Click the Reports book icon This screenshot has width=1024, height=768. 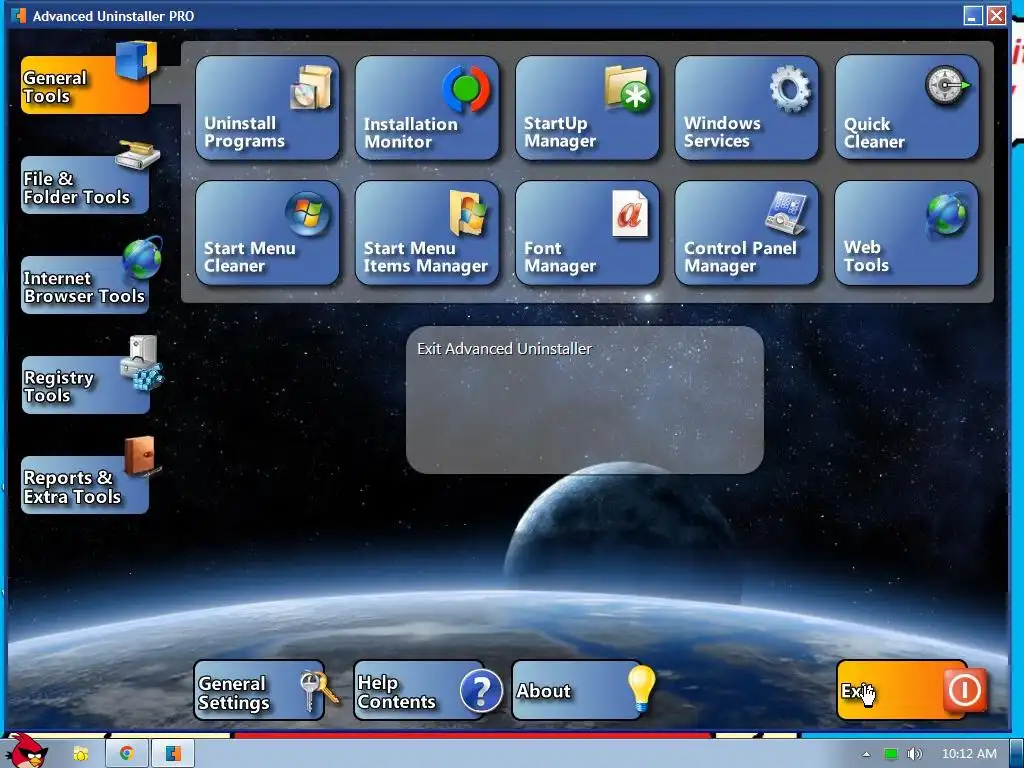click(x=141, y=455)
